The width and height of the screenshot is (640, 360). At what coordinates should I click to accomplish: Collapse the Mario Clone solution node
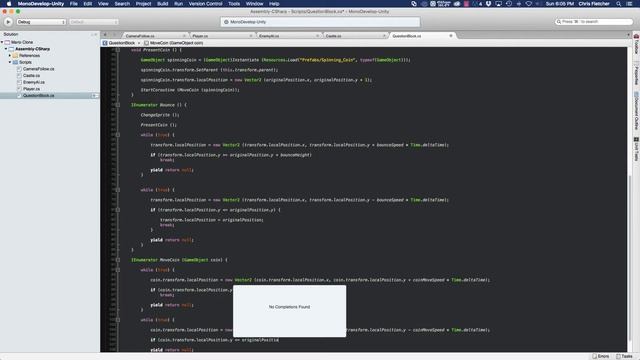click(x=2, y=42)
